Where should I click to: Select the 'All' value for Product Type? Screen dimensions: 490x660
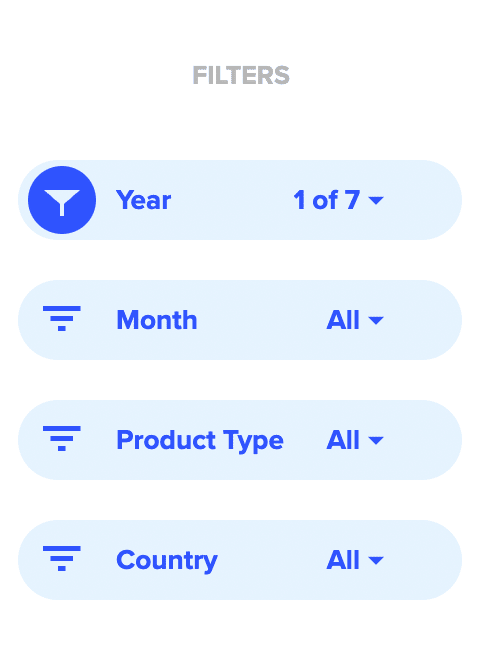point(343,440)
